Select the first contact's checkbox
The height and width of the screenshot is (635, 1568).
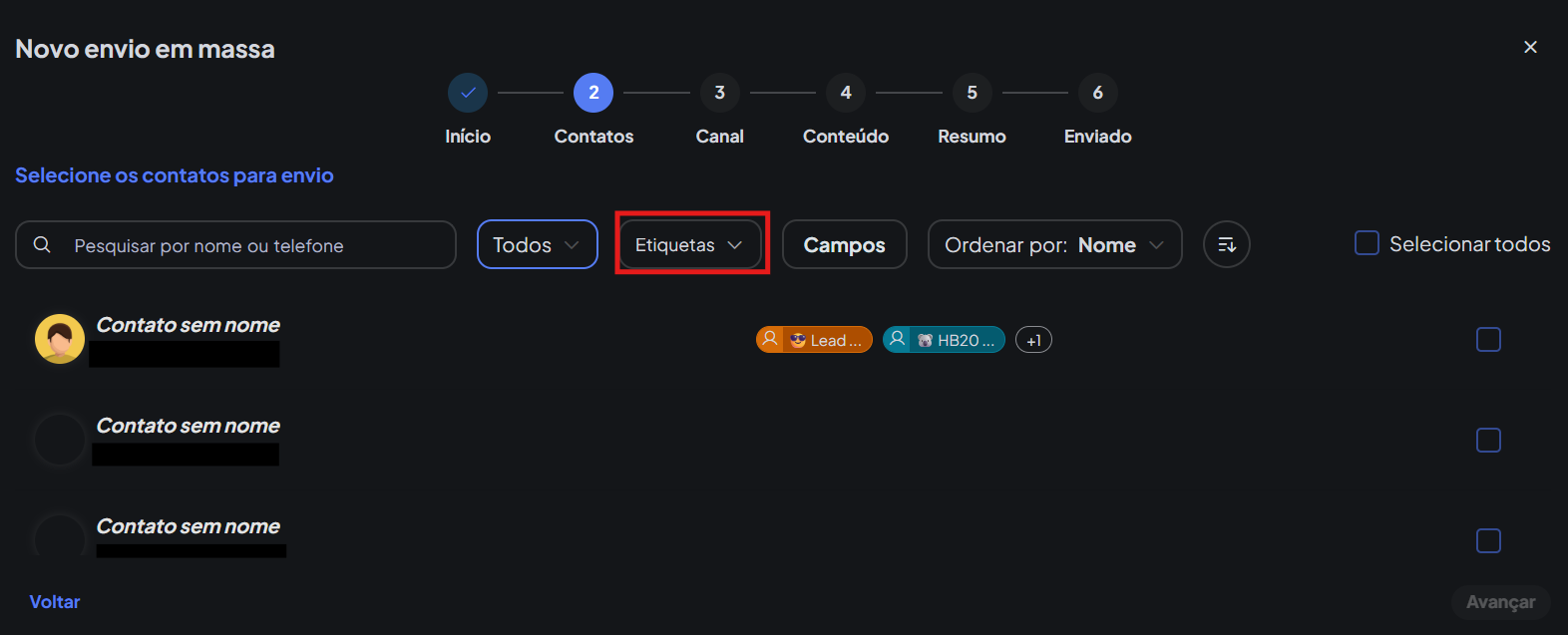coord(1488,340)
